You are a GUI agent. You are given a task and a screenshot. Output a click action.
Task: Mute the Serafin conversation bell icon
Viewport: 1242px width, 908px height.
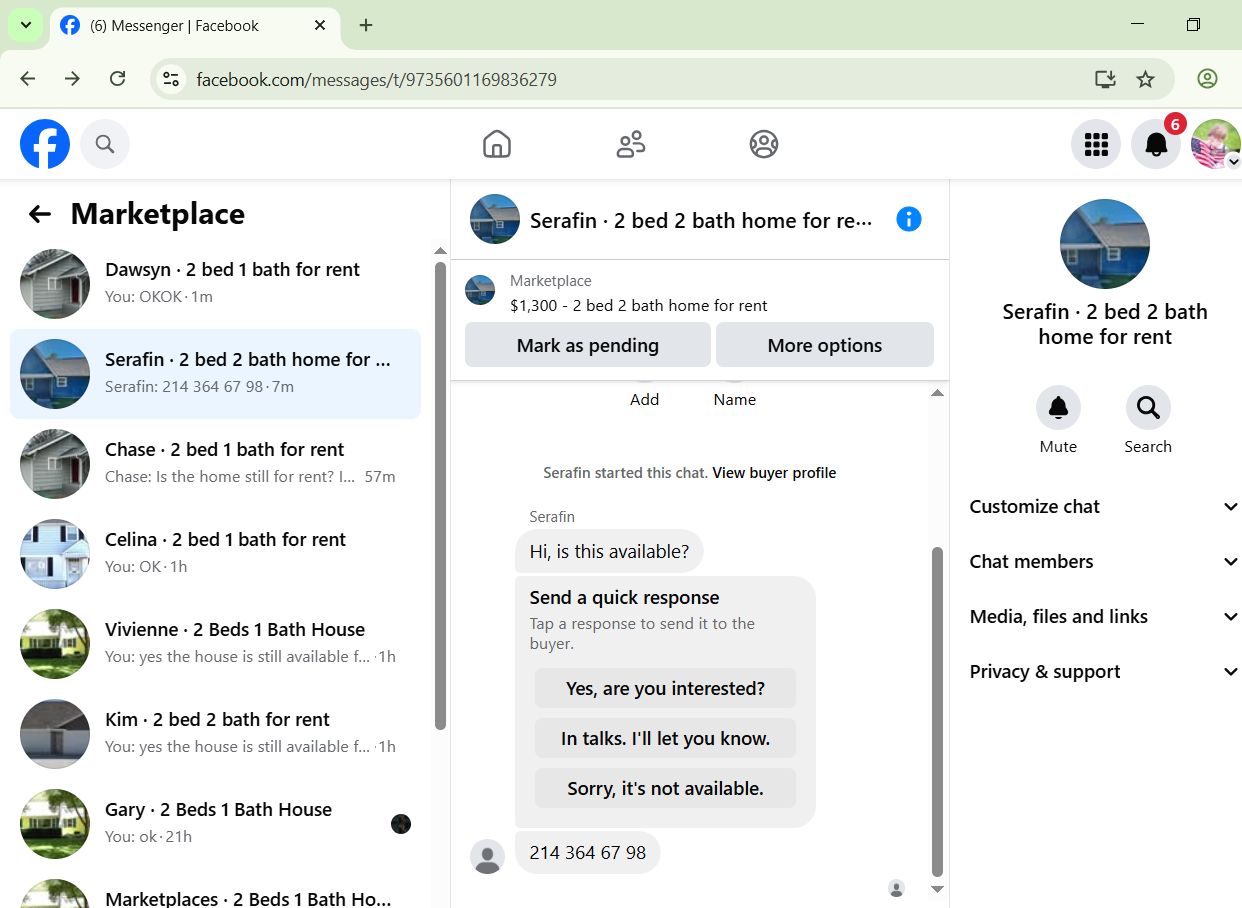(x=1058, y=408)
